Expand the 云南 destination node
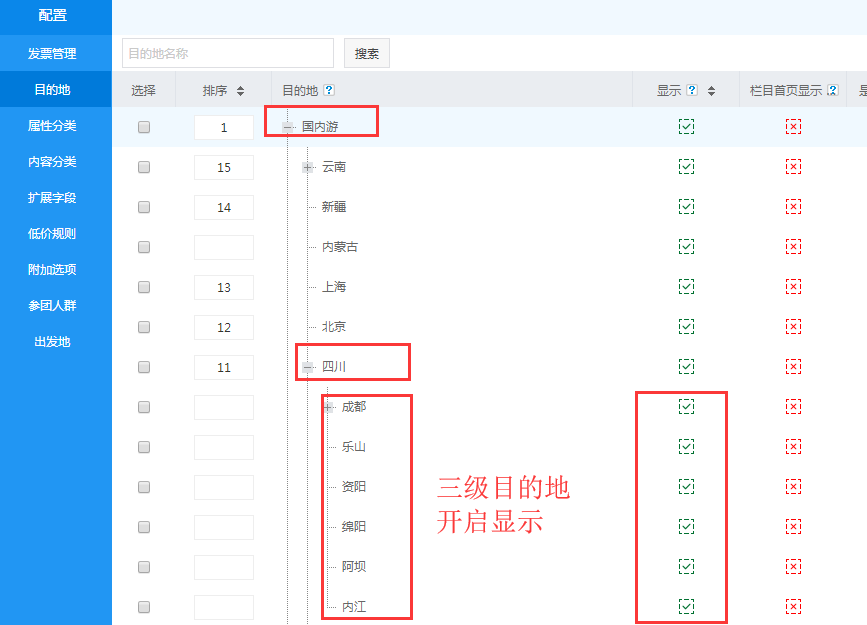This screenshot has width=867, height=625. click(308, 167)
